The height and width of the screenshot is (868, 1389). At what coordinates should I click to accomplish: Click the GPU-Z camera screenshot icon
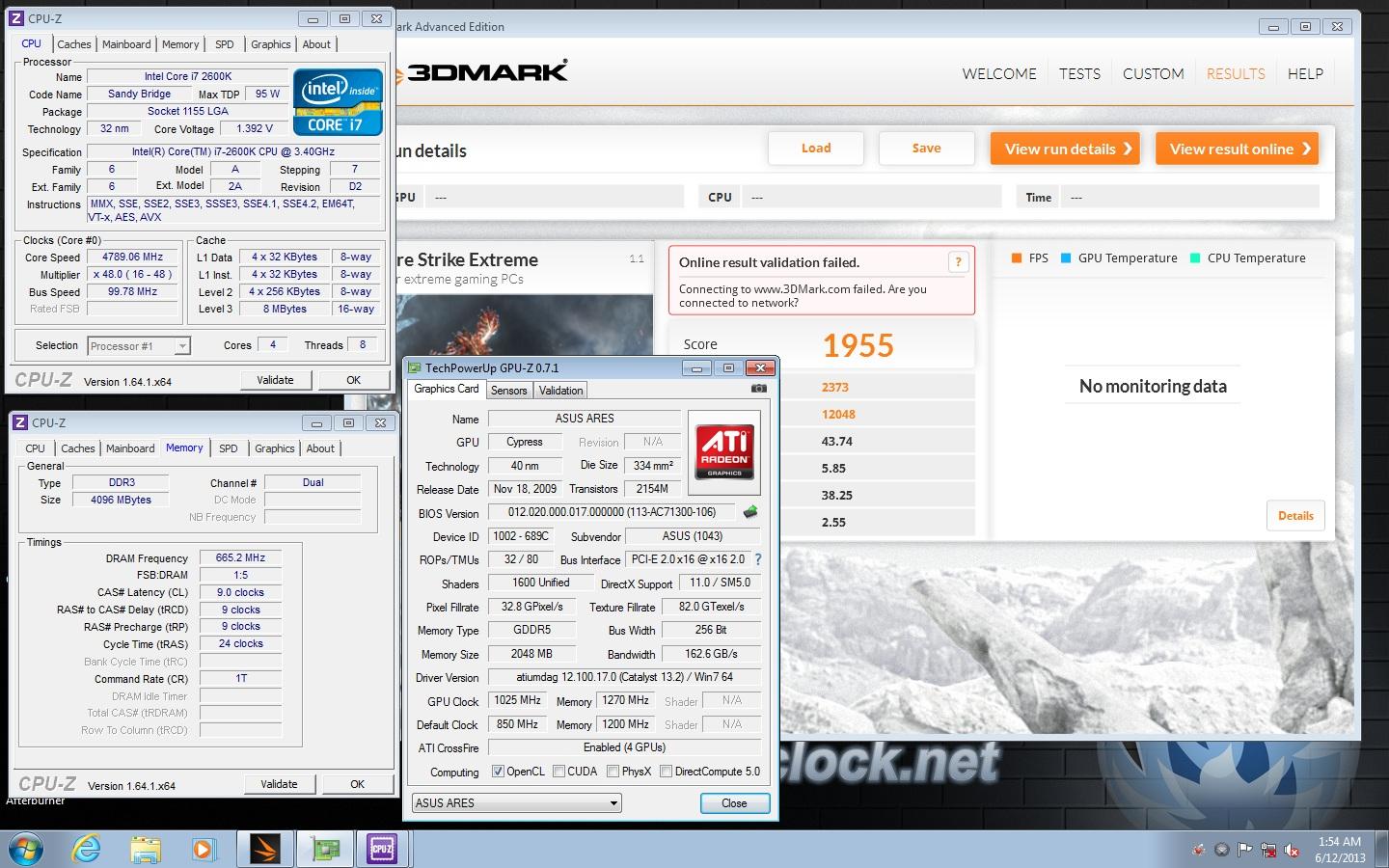pos(759,389)
